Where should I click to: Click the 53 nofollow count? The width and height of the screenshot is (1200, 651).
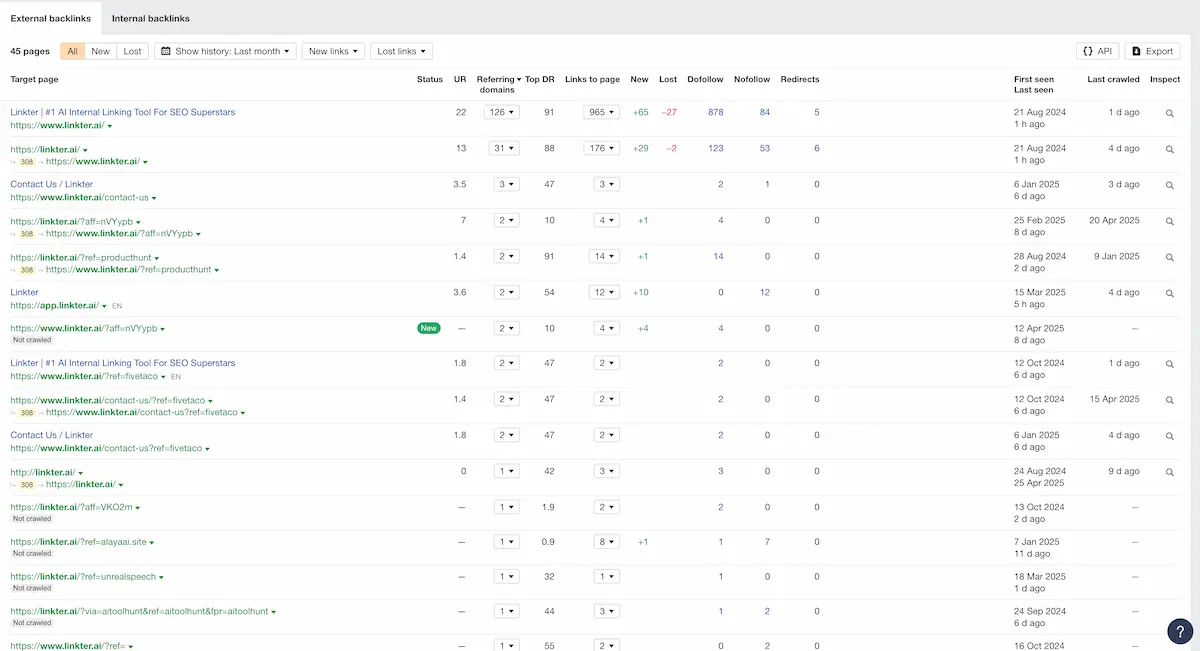click(765, 149)
